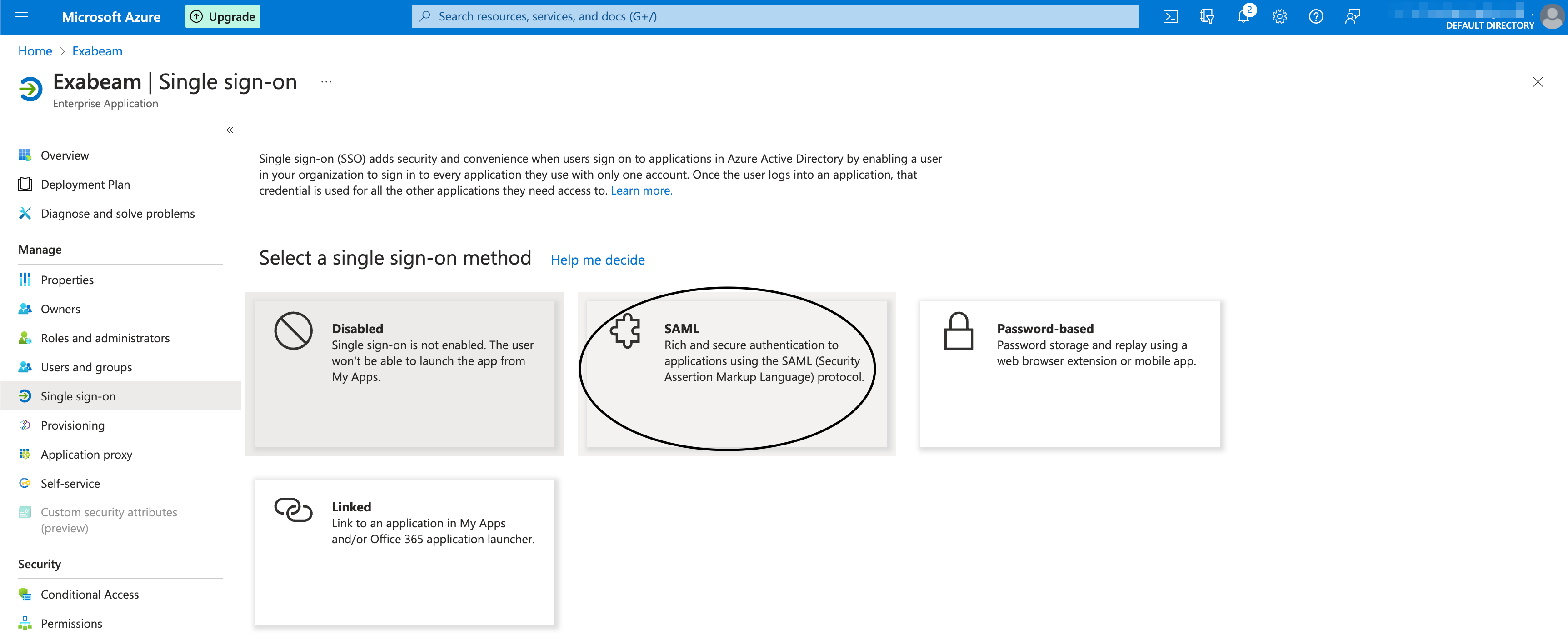Click the Overview grid icon
The image size is (1568, 640).
pos(25,155)
